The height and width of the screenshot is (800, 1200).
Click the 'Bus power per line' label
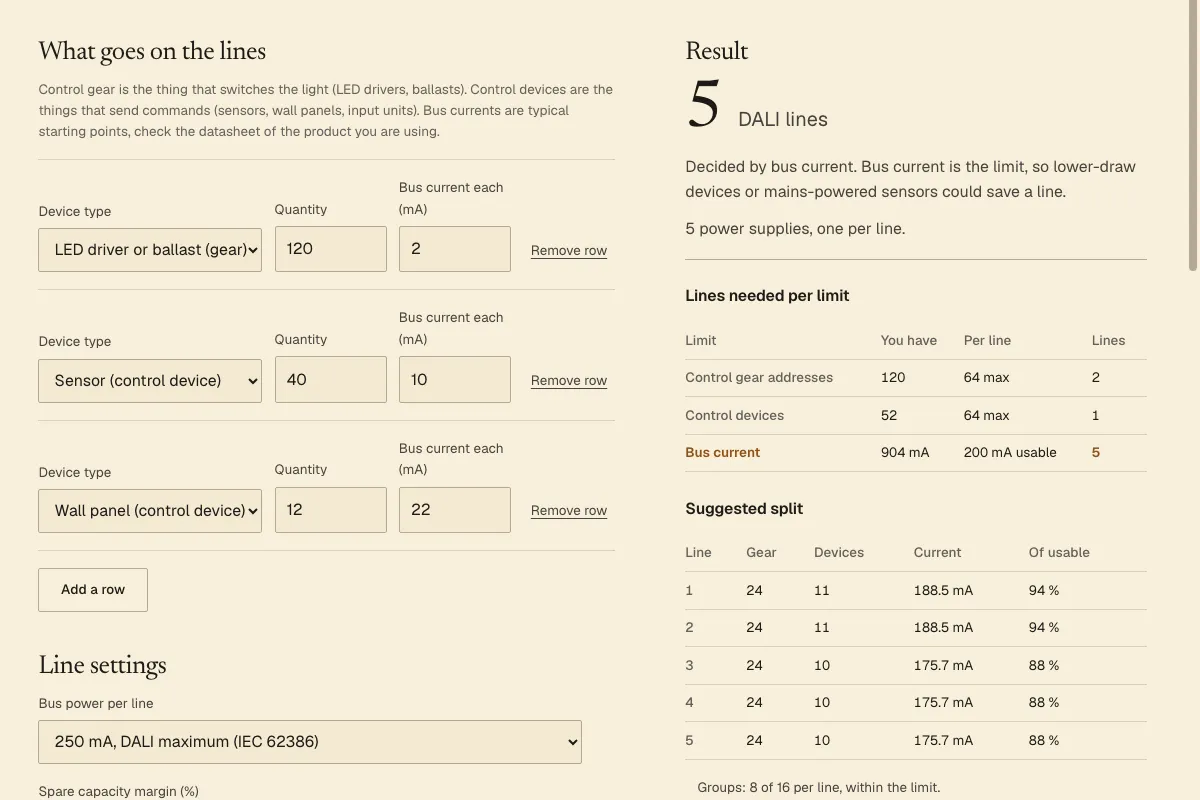(x=96, y=704)
